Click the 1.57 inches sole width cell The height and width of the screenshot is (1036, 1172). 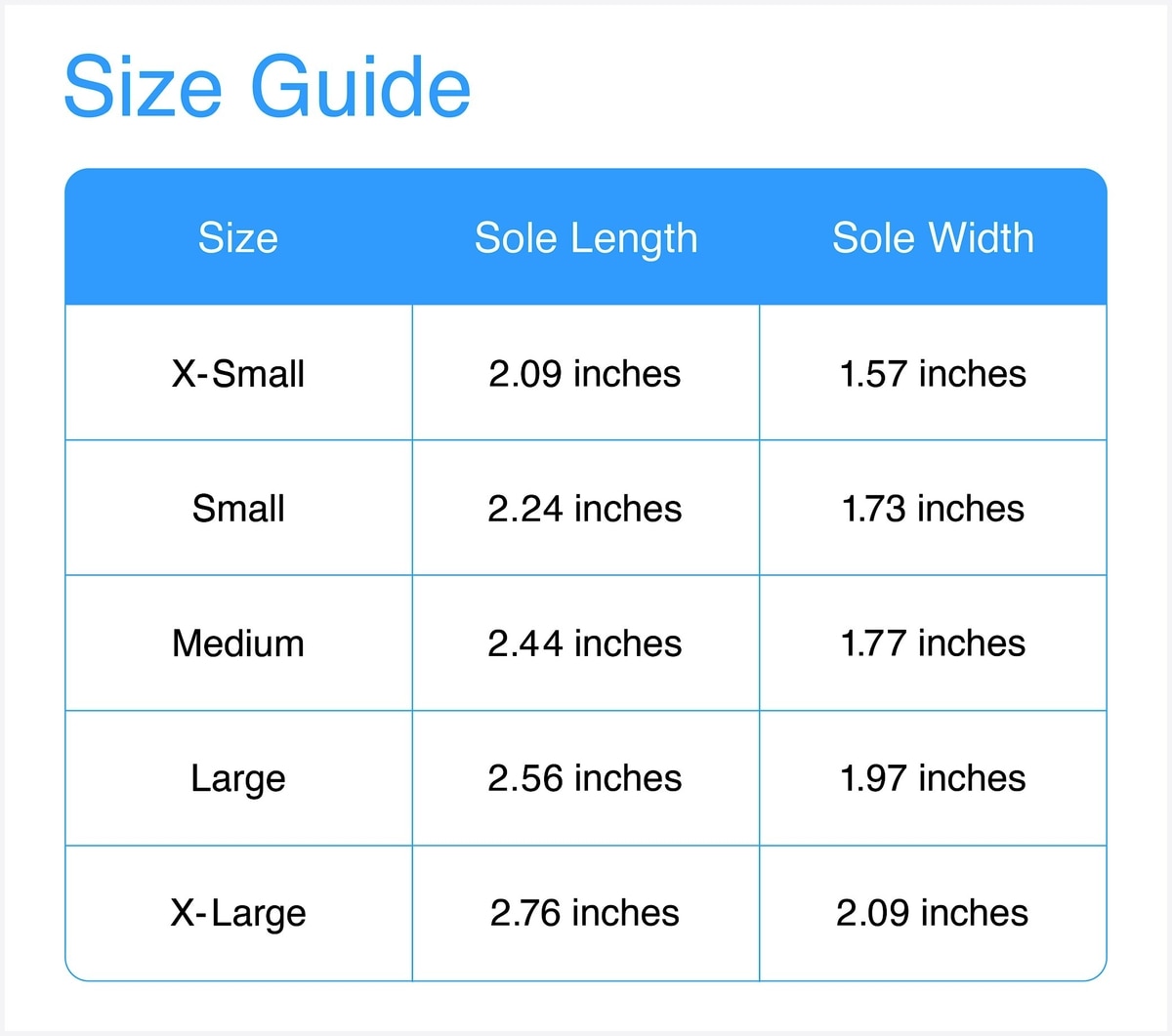click(933, 373)
